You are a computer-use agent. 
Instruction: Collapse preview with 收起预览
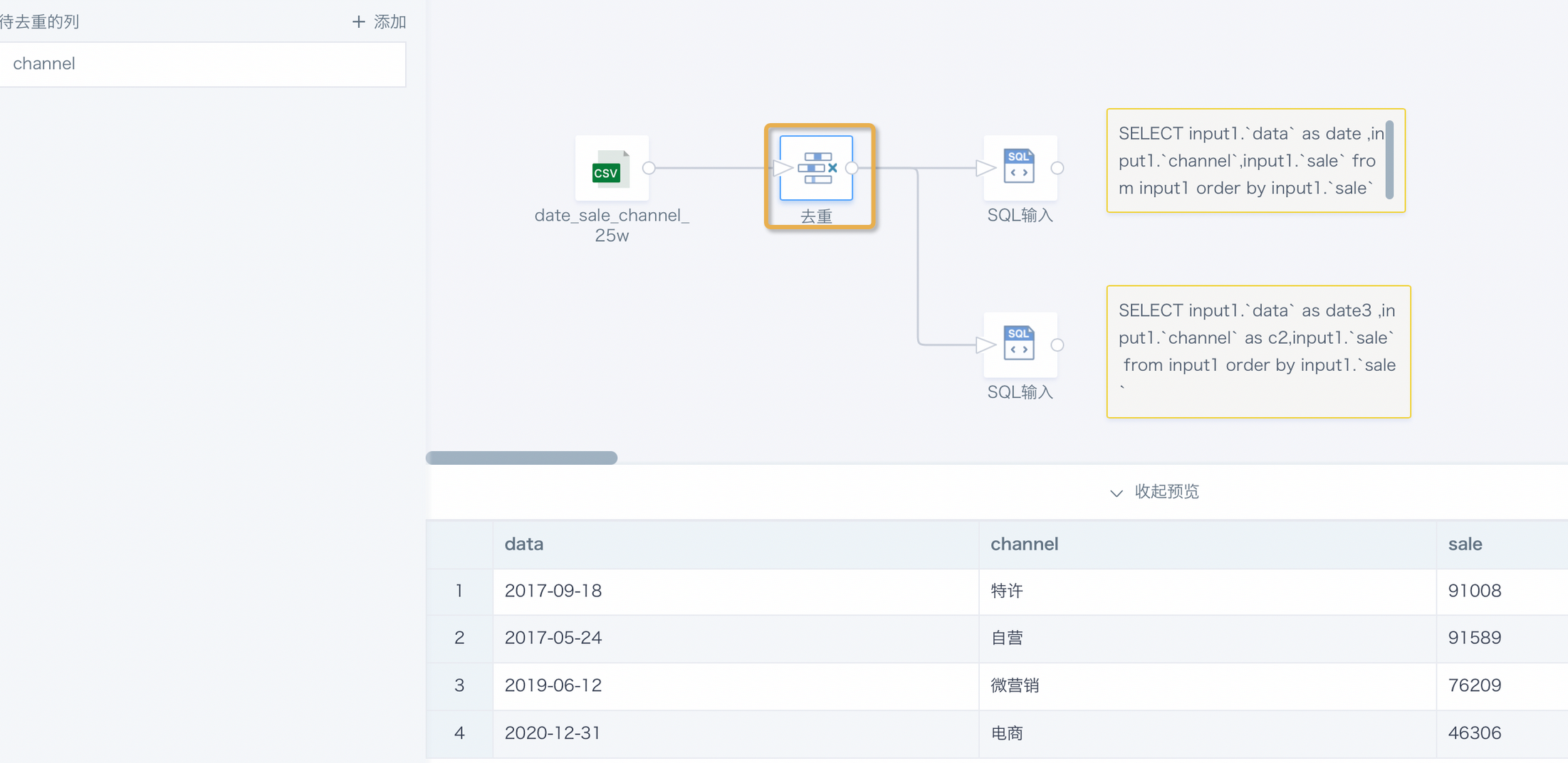click(1166, 492)
